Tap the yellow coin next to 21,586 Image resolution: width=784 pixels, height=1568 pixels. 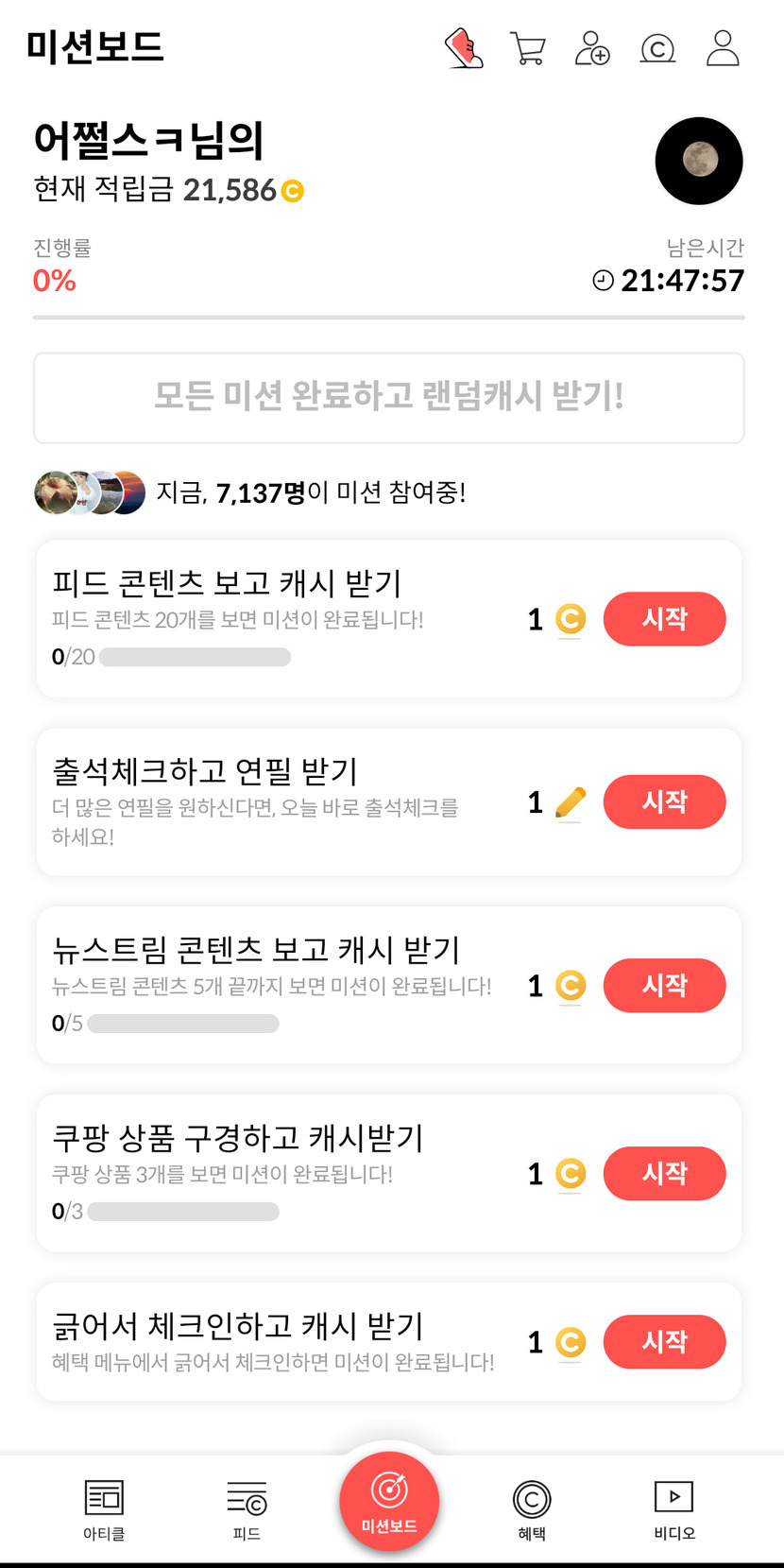[x=293, y=191]
